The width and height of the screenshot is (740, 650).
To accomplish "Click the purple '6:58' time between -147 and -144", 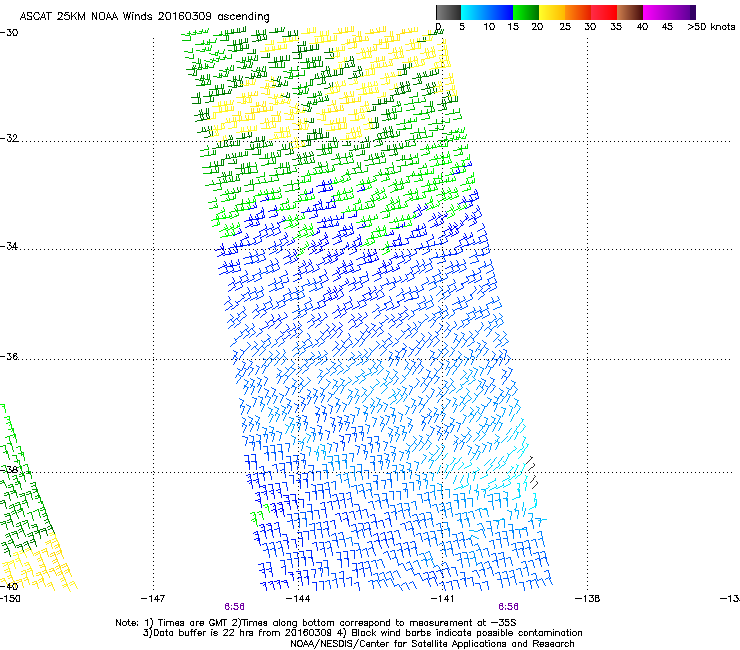I will click(x=234, y=607).
